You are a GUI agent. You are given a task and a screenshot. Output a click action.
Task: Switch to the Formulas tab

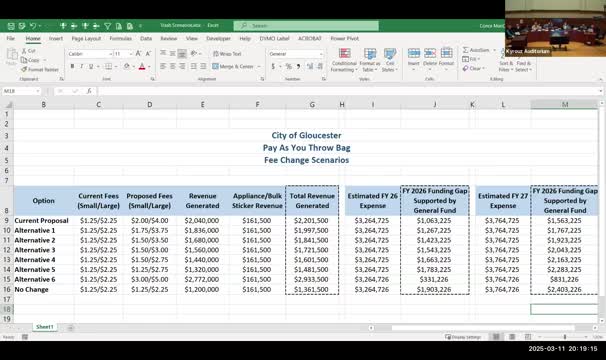tap(121, 38)
